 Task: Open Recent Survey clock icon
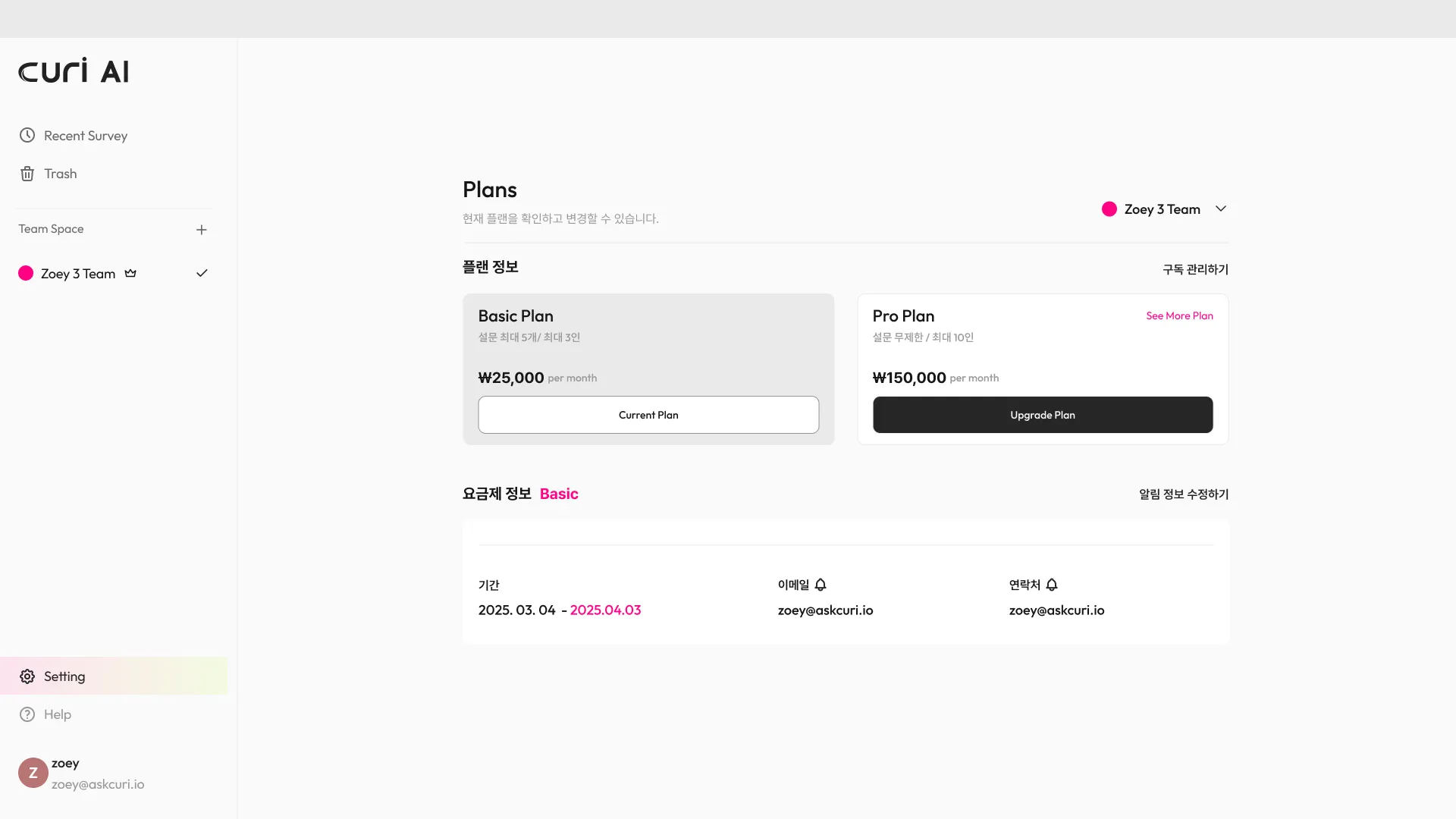tap(27, 136)
